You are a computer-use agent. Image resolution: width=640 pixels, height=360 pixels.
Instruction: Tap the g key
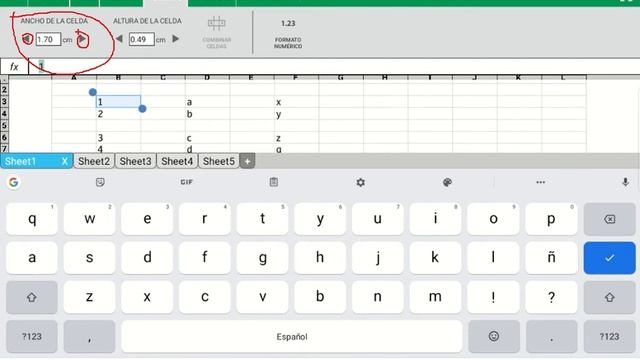point(263,258)
